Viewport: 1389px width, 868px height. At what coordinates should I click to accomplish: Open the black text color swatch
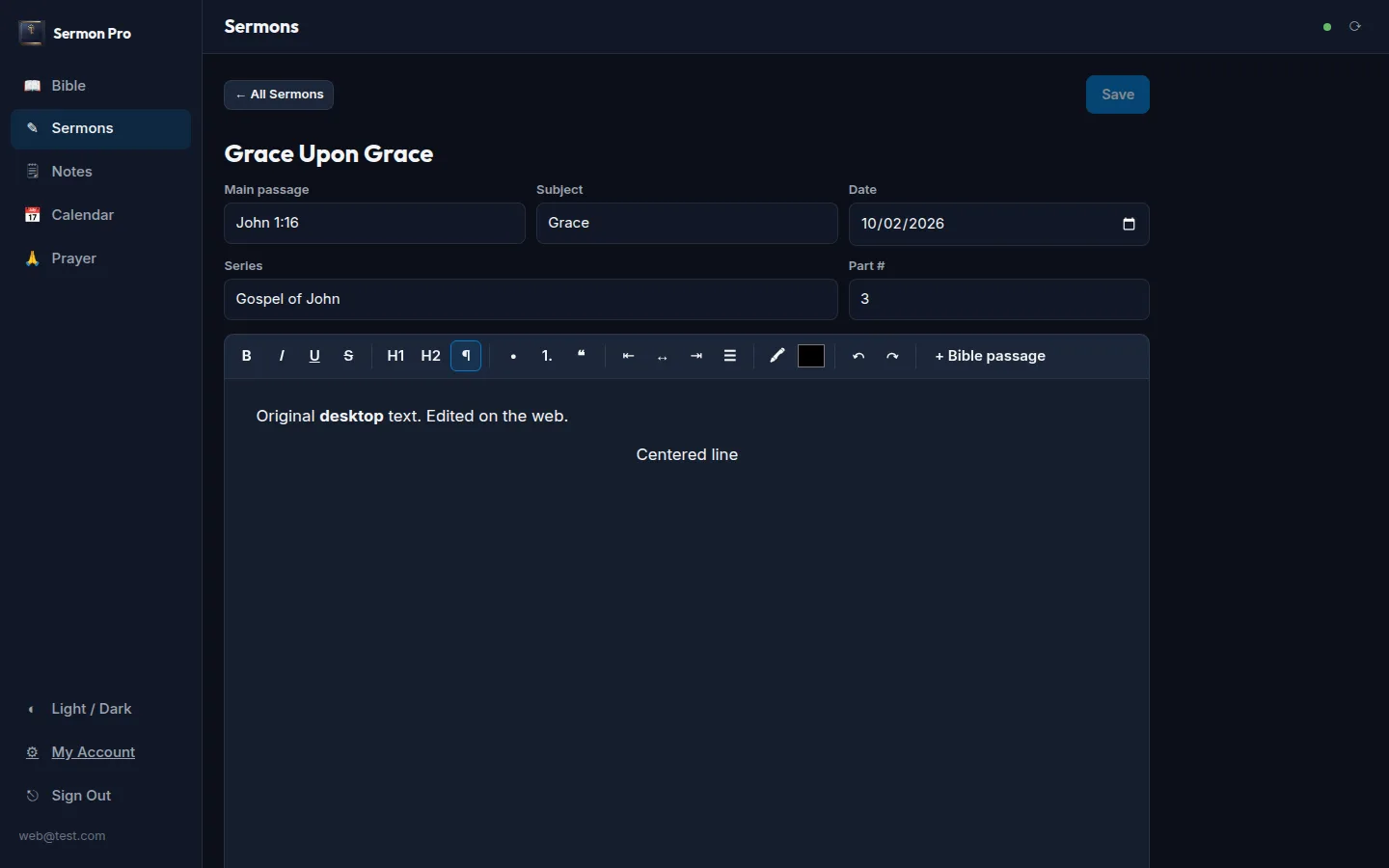pyautogui.click(x=812, y=356)
